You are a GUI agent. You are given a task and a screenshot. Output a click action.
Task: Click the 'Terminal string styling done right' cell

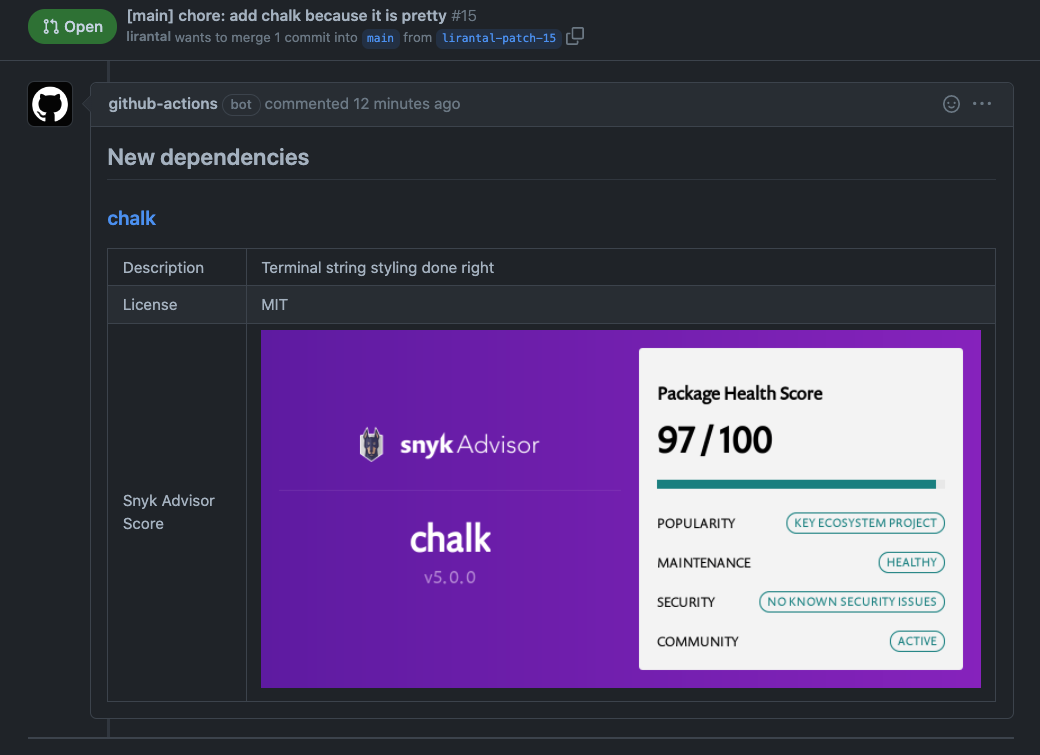point(621,267)
